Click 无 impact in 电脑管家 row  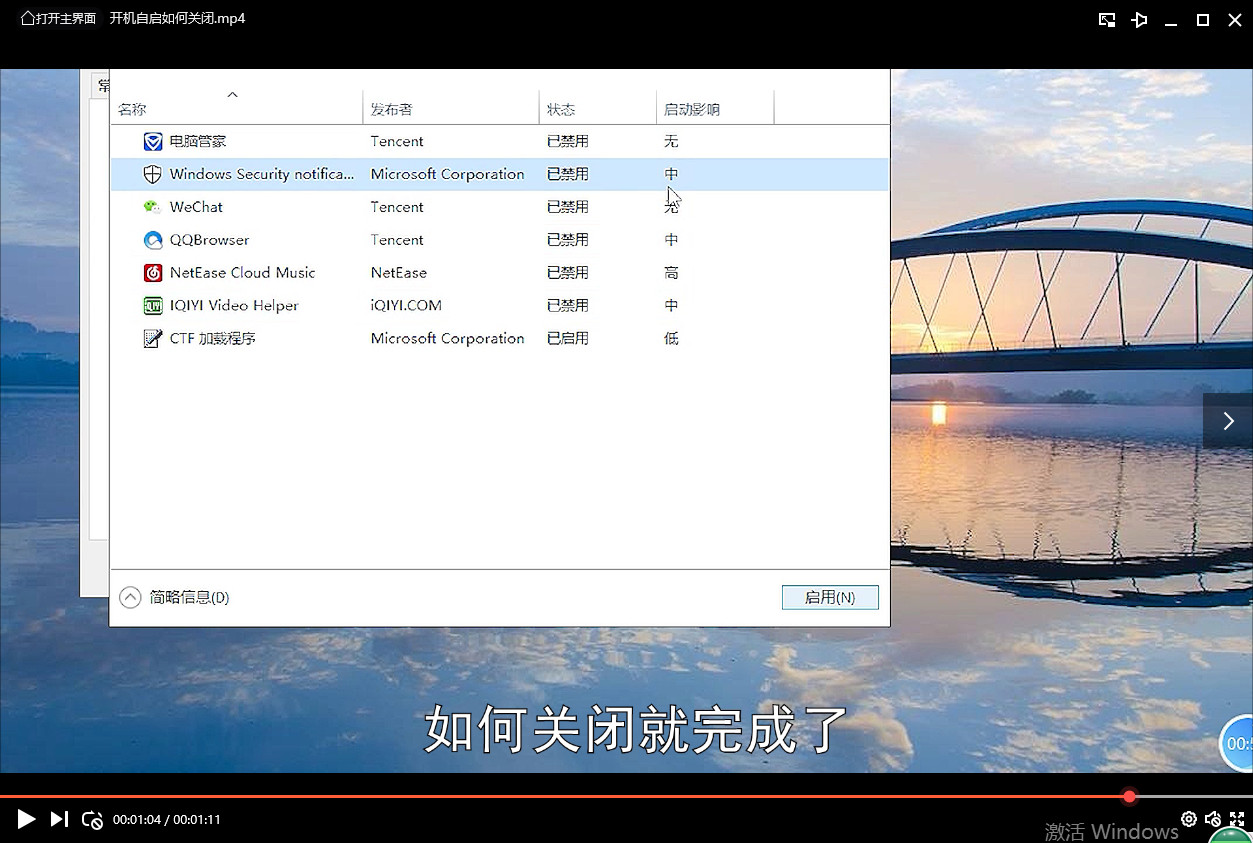pyautogui.click(x=671, y=141)
